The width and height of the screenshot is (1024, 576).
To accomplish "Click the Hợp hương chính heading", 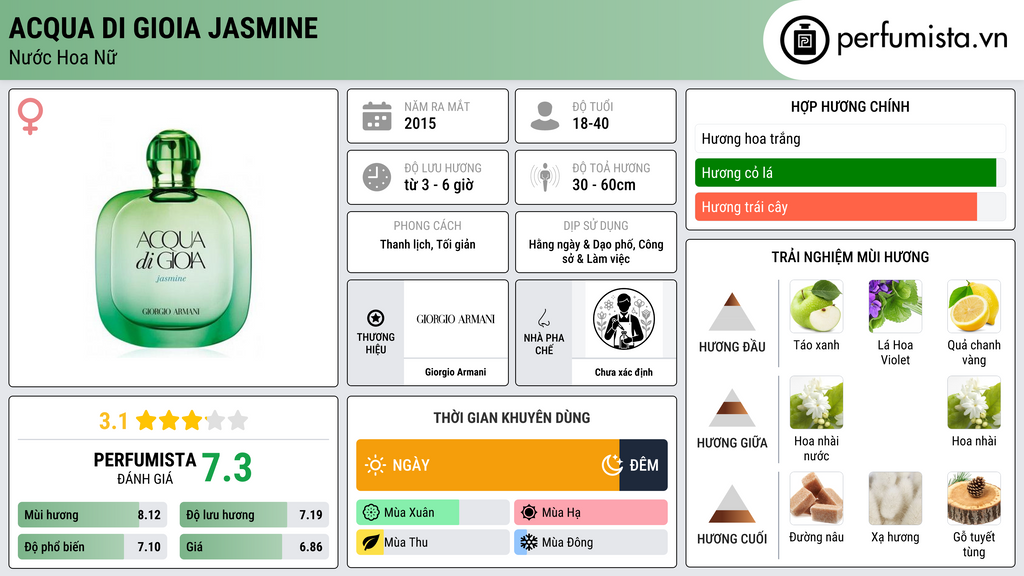I will pyautogui.click(x=850, y=106).
